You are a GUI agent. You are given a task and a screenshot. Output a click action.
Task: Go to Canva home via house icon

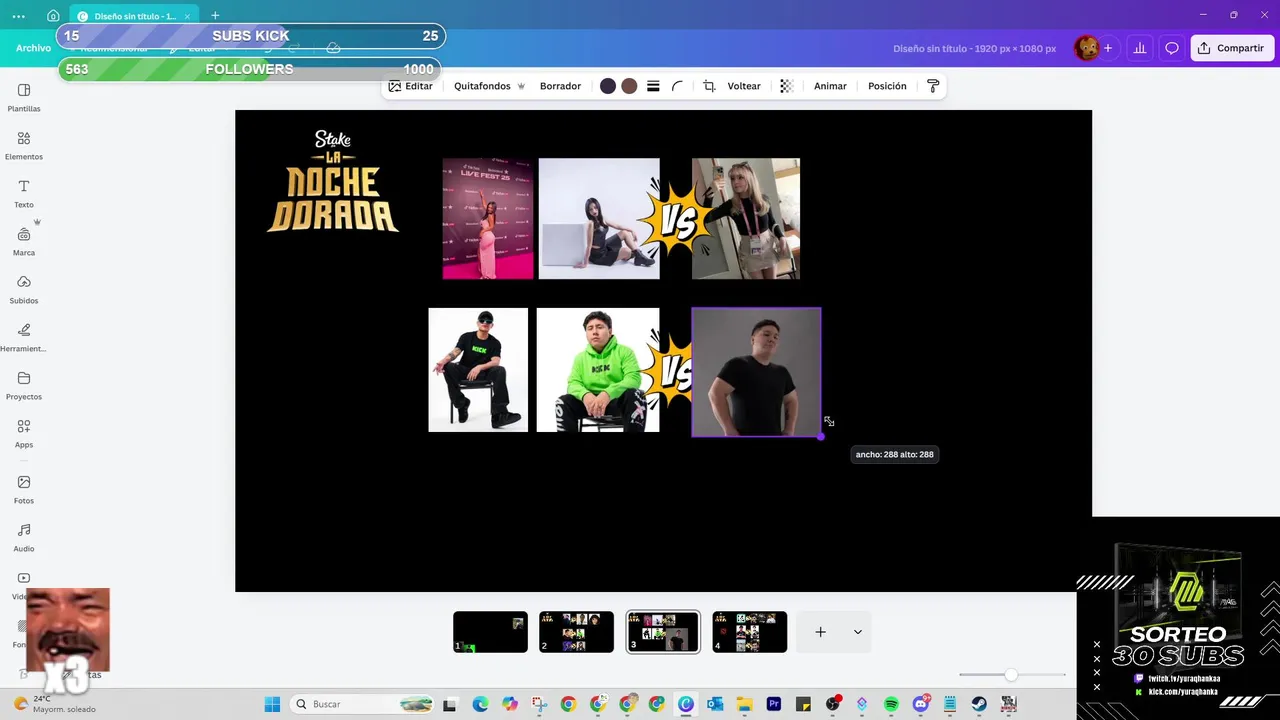click(53, 16)
